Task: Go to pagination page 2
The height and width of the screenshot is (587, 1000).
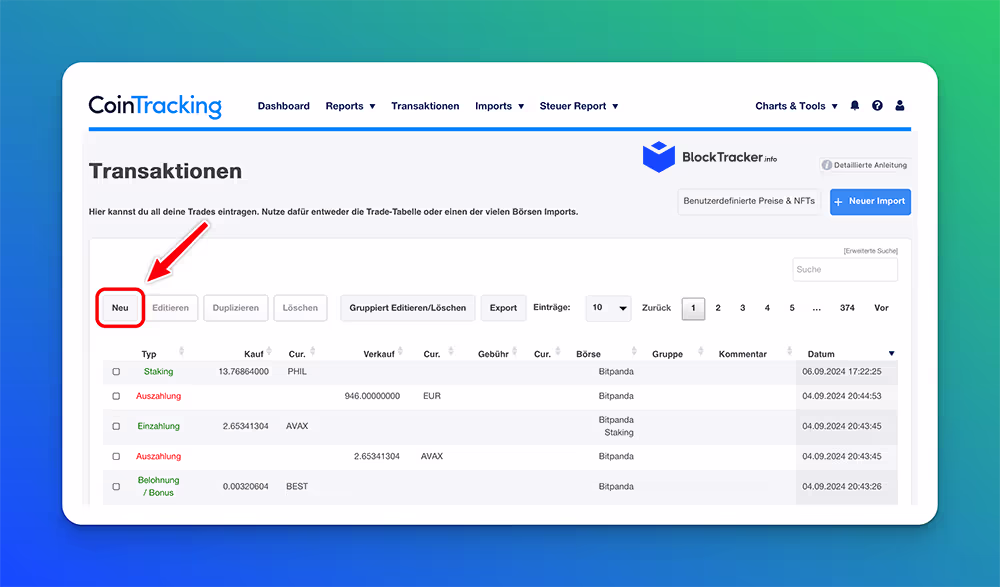Action: click(x=718, y=308)
